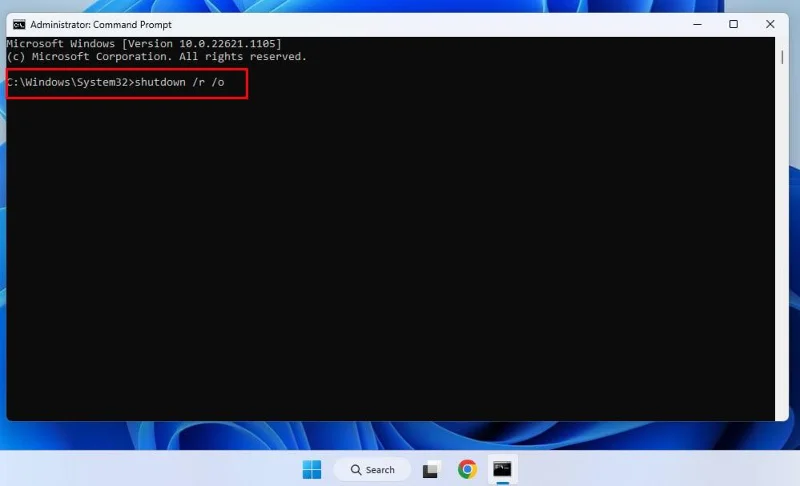Open Task View from the taskbar
Image resolution: width=800 pixels, height=486 pixels.
[431, 469]
